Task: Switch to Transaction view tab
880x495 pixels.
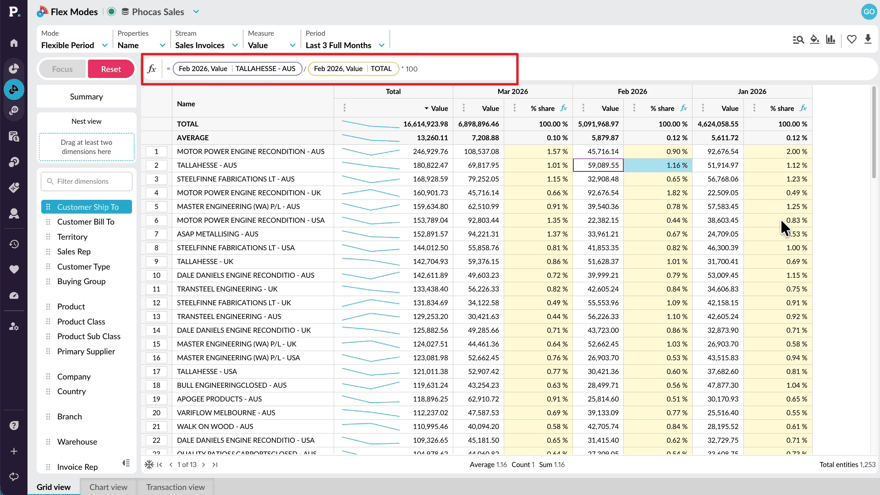Action: (176, 487)
